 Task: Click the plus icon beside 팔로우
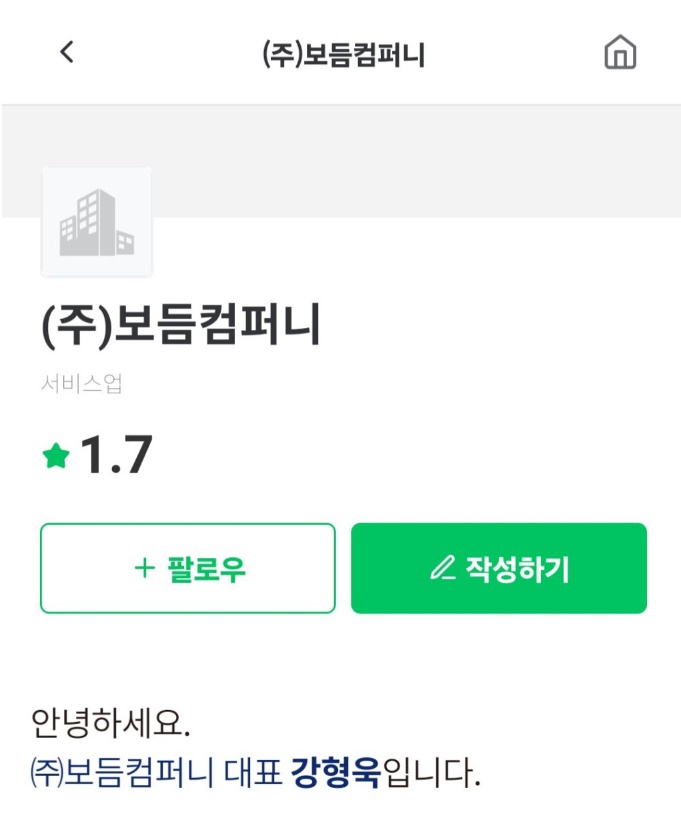(145, 568)
